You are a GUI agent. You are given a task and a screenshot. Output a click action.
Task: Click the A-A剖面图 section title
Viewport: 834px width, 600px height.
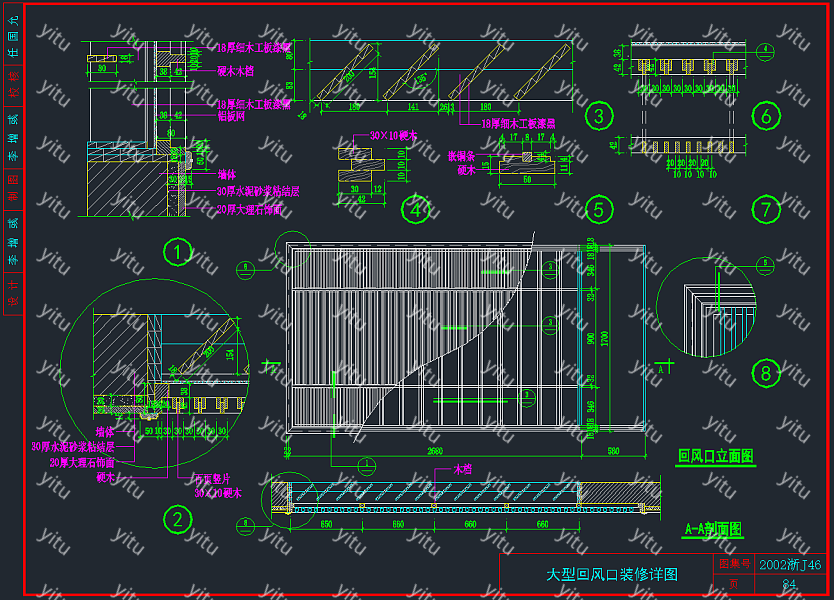coord(713,529)
